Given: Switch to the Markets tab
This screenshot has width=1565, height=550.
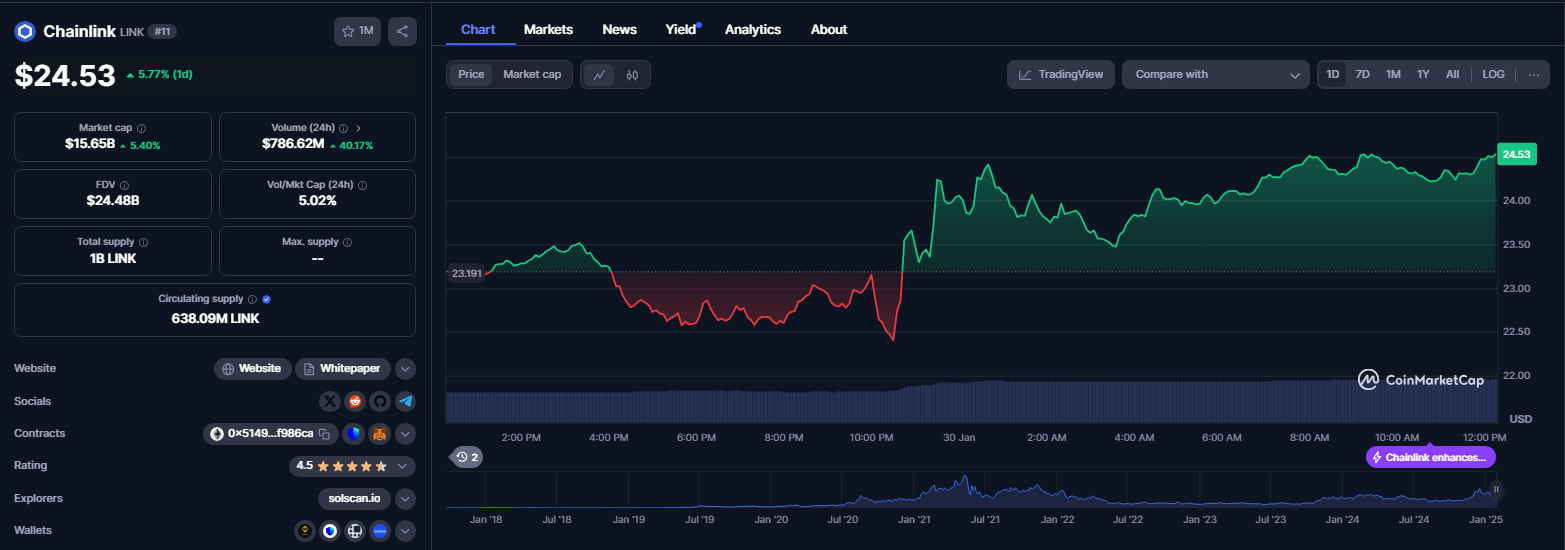Looking at the screenshot, I should click(548, 29).
